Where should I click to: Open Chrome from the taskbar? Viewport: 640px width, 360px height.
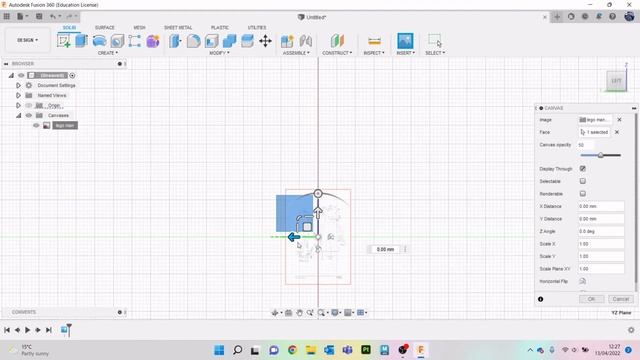coord(292,350)
